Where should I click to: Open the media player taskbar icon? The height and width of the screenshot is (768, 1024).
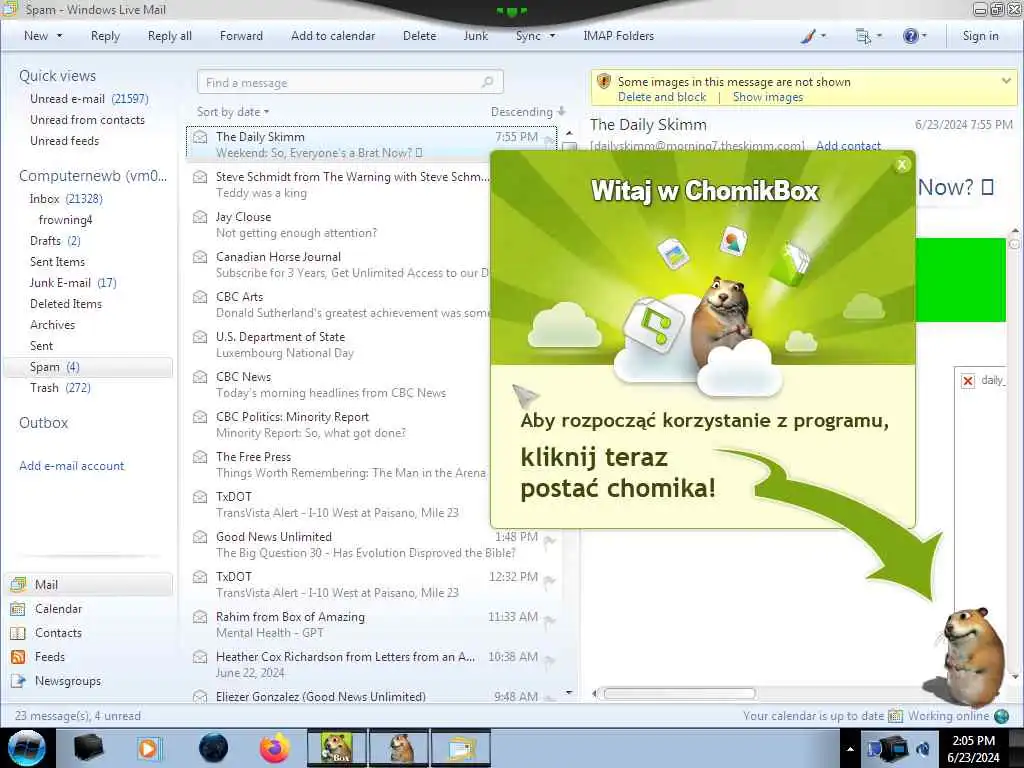tap(150, 748)
